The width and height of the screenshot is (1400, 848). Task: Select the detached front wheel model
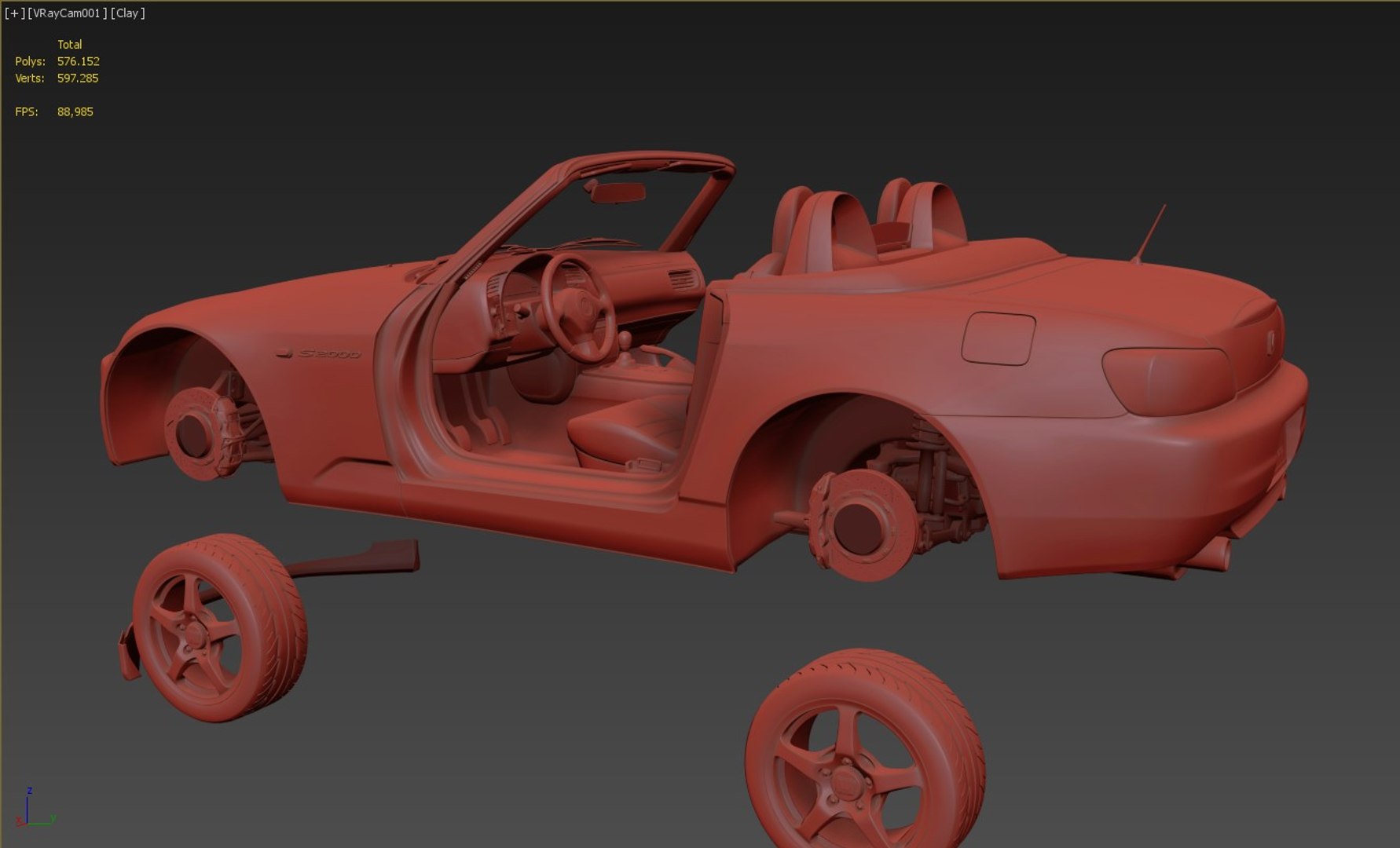219,627
